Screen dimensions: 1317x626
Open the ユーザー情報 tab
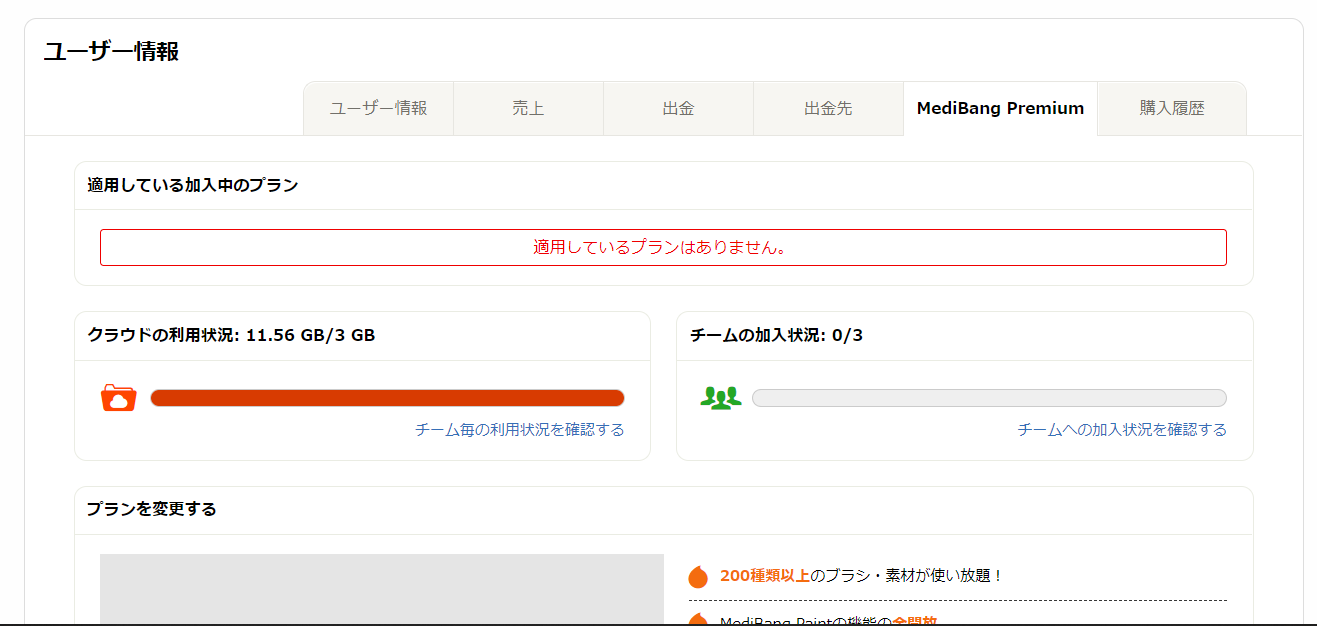coord(378,108)
